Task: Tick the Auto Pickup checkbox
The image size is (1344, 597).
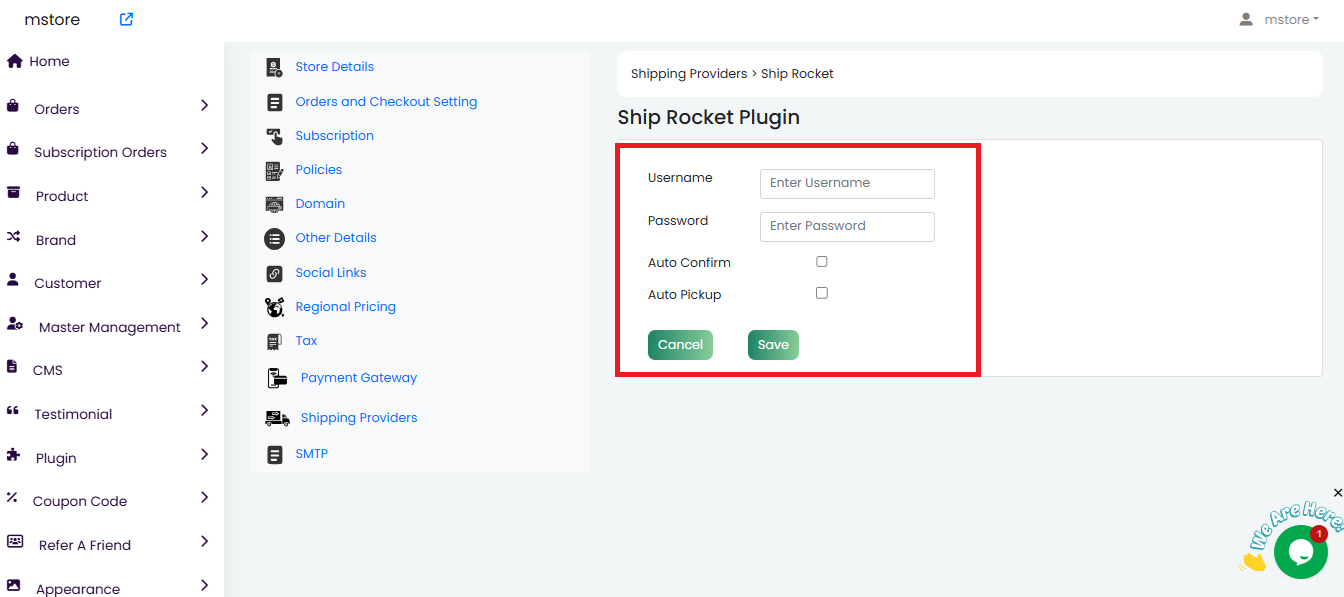Action: tap(822, 293)
